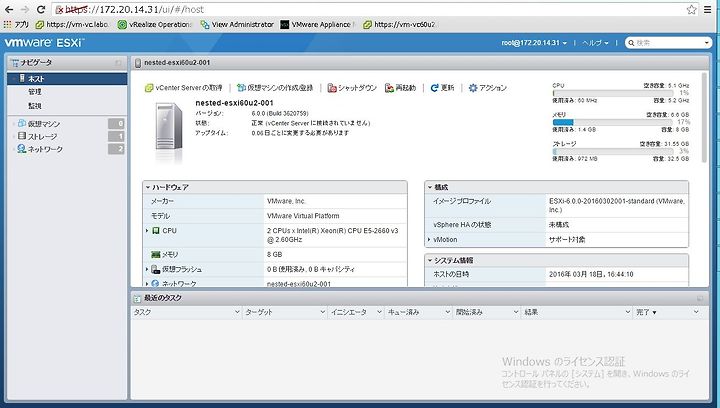Reload the page with browser refresh icon
Image resolution: width=720 pixels, height=408 pixels.
point(41,9)
